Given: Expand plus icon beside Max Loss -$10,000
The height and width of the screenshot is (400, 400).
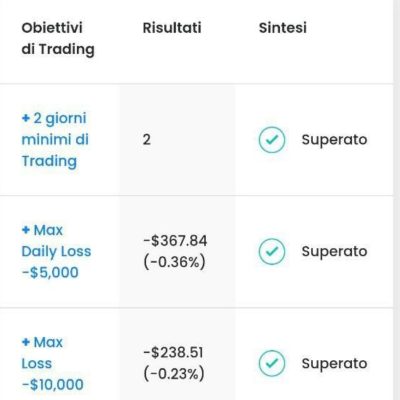Looking at the screenshot, I should 26,342.
